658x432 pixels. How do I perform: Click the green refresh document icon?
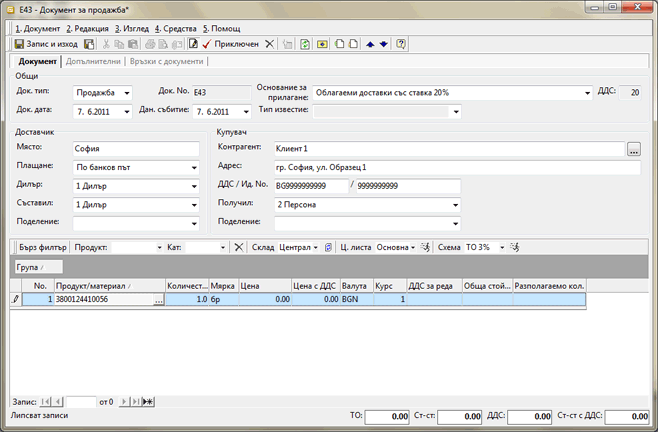tap(305, 44)
